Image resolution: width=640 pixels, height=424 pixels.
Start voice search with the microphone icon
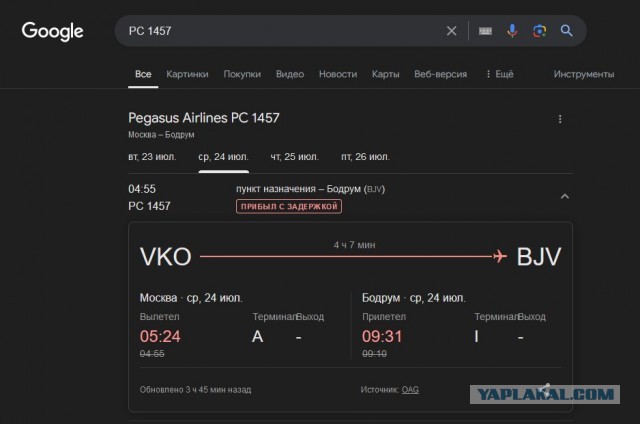tap(512, 31)
